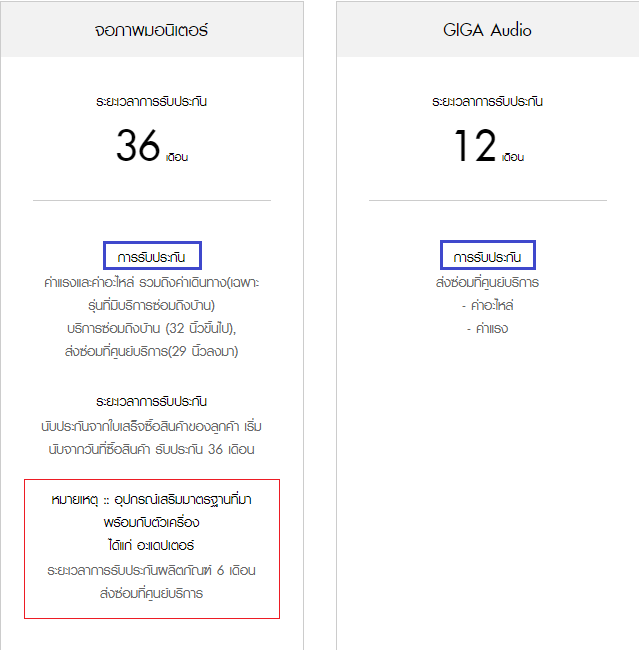Click the red-bordered หมายเหตุ note box
The width and height of the screenshot is (639, 650).
(x=152, y=549)
